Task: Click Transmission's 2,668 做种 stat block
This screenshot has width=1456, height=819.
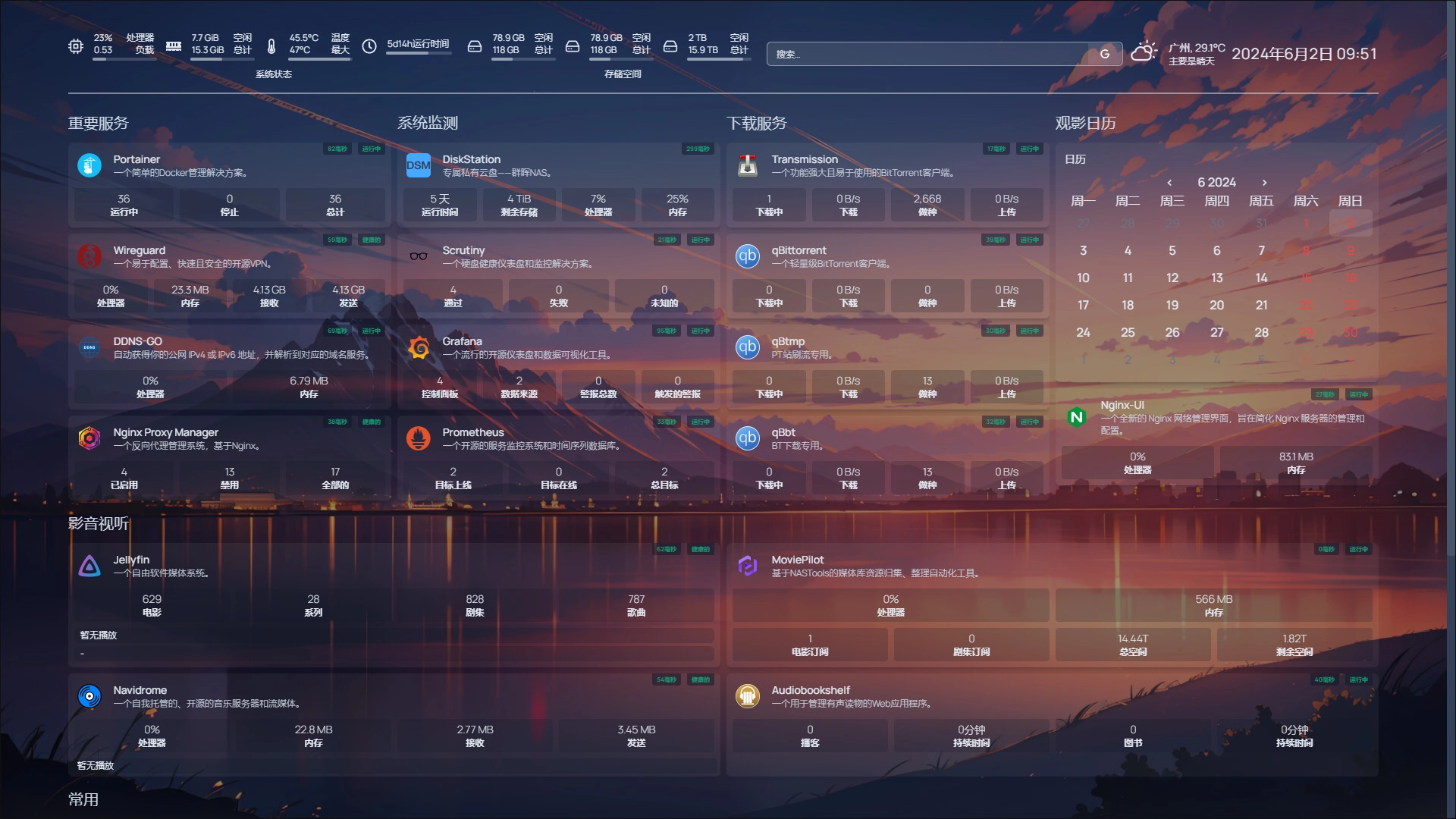Action: click(927, 205)
